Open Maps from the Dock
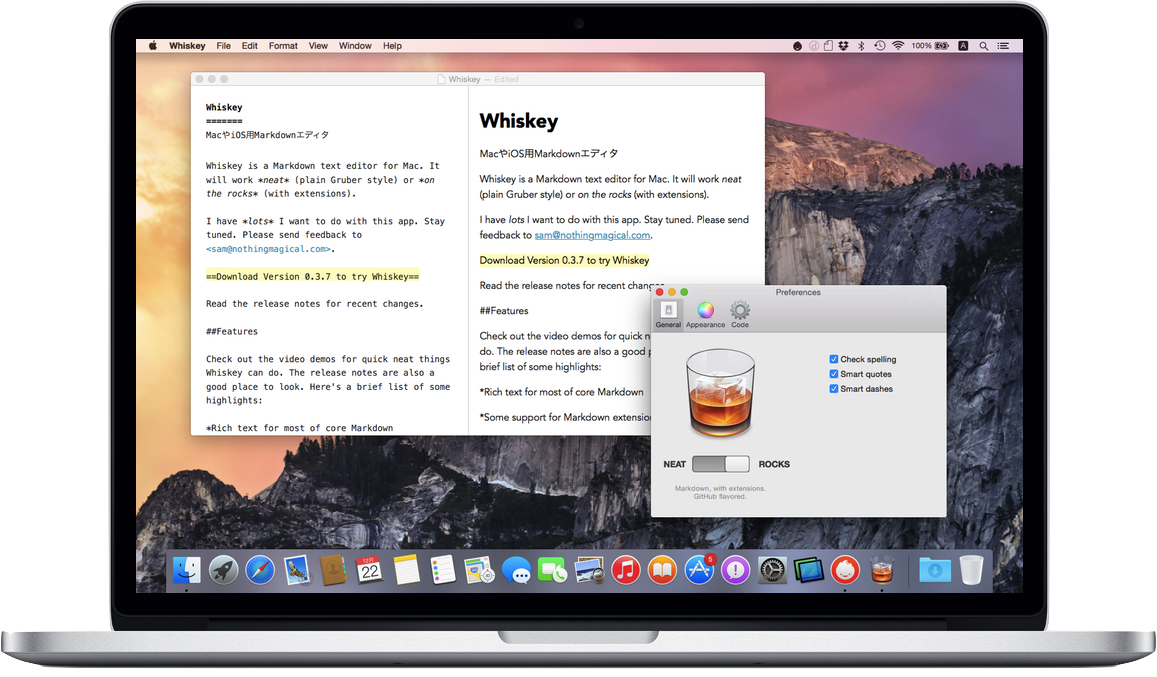 coord(480,570)
